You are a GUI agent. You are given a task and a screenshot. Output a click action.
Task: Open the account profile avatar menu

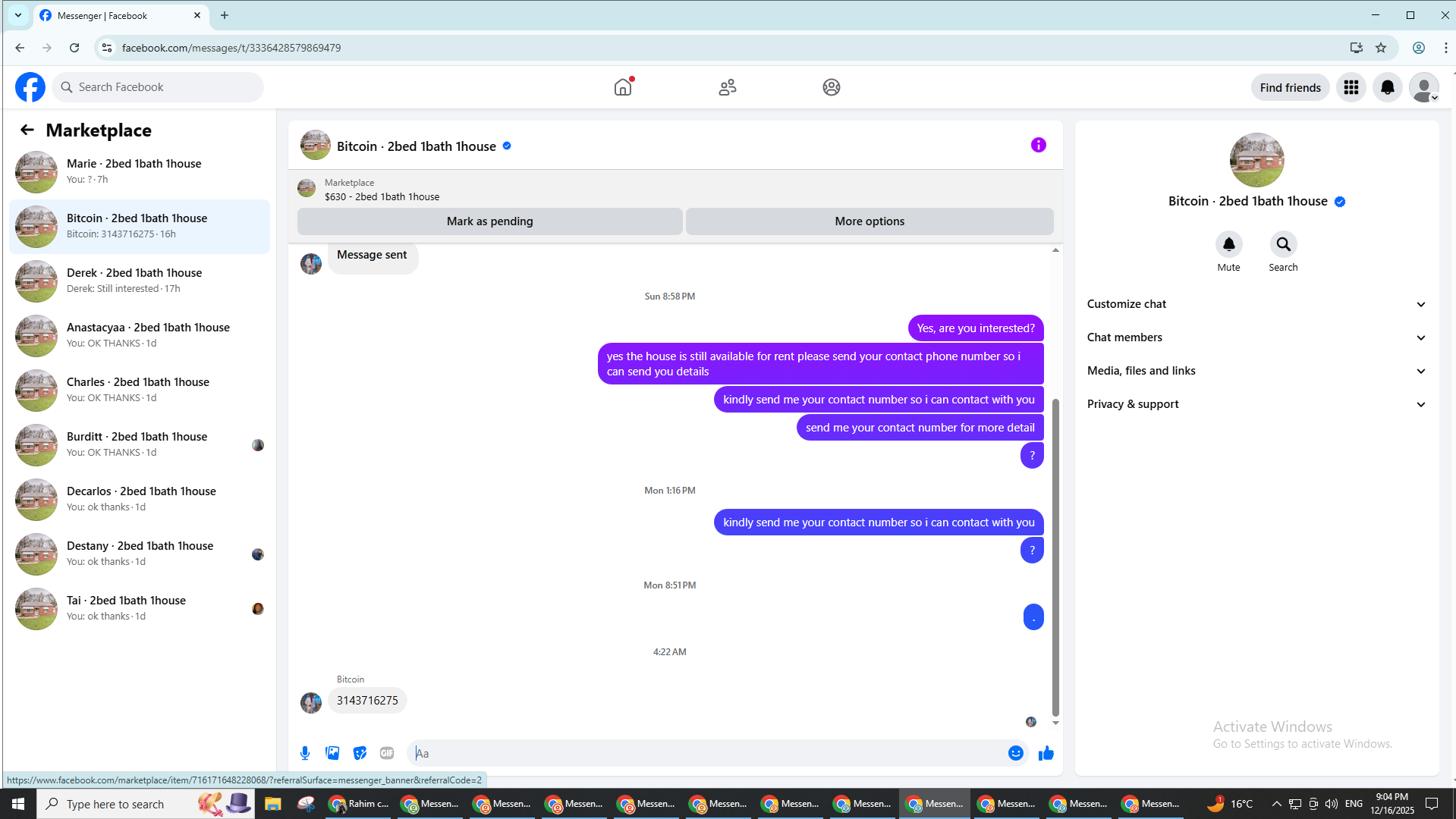coord(1424,87)
